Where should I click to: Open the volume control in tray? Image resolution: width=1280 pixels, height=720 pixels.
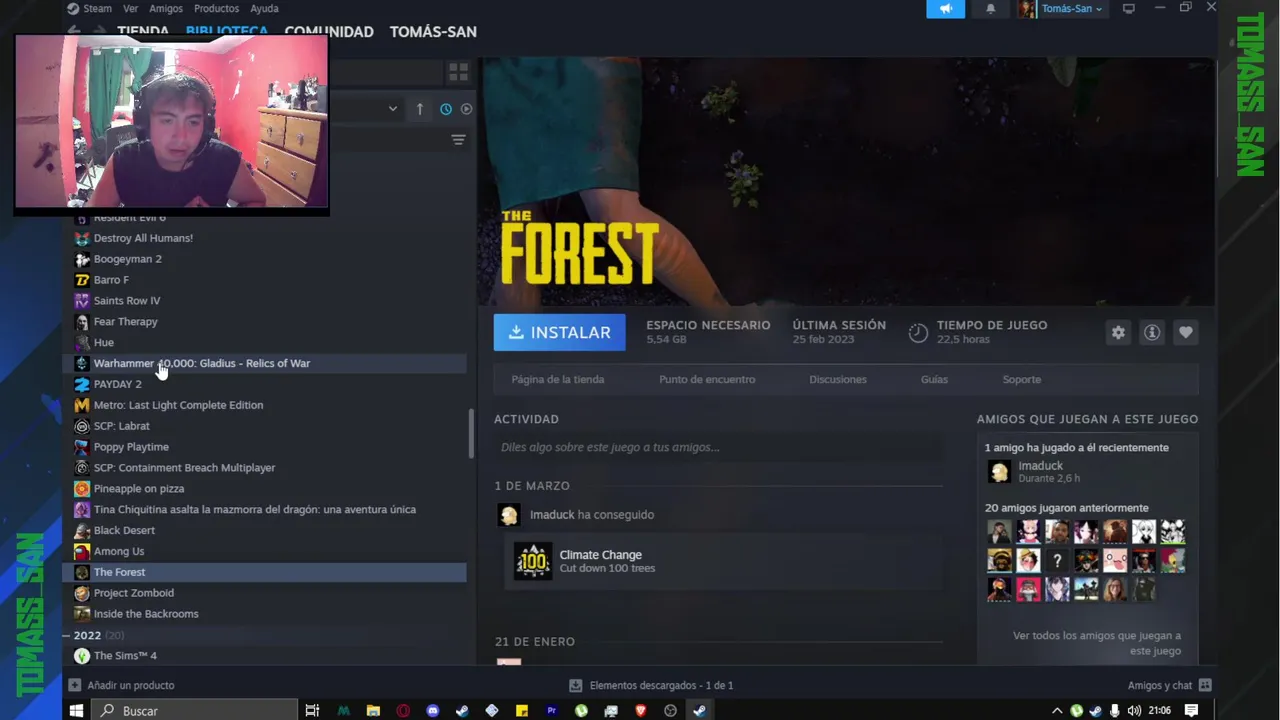(x=1133, y=710)
